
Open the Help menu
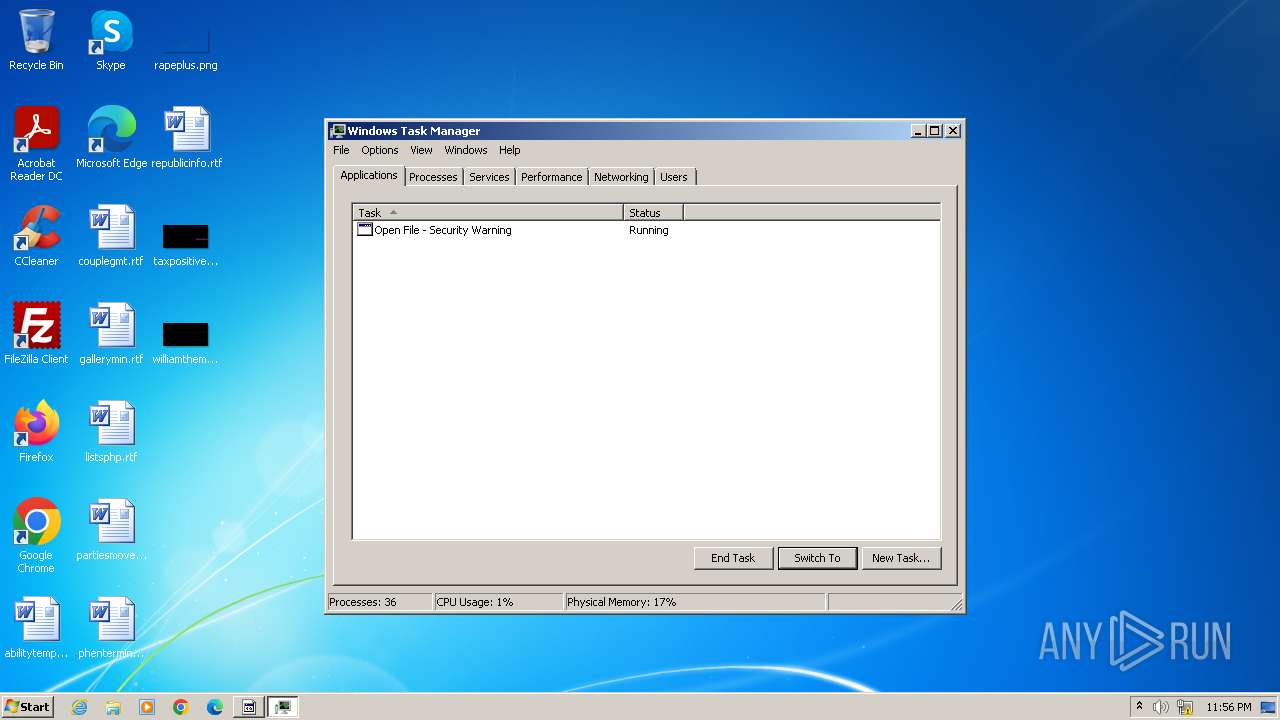pyautogui.click(x=510, y=150)
